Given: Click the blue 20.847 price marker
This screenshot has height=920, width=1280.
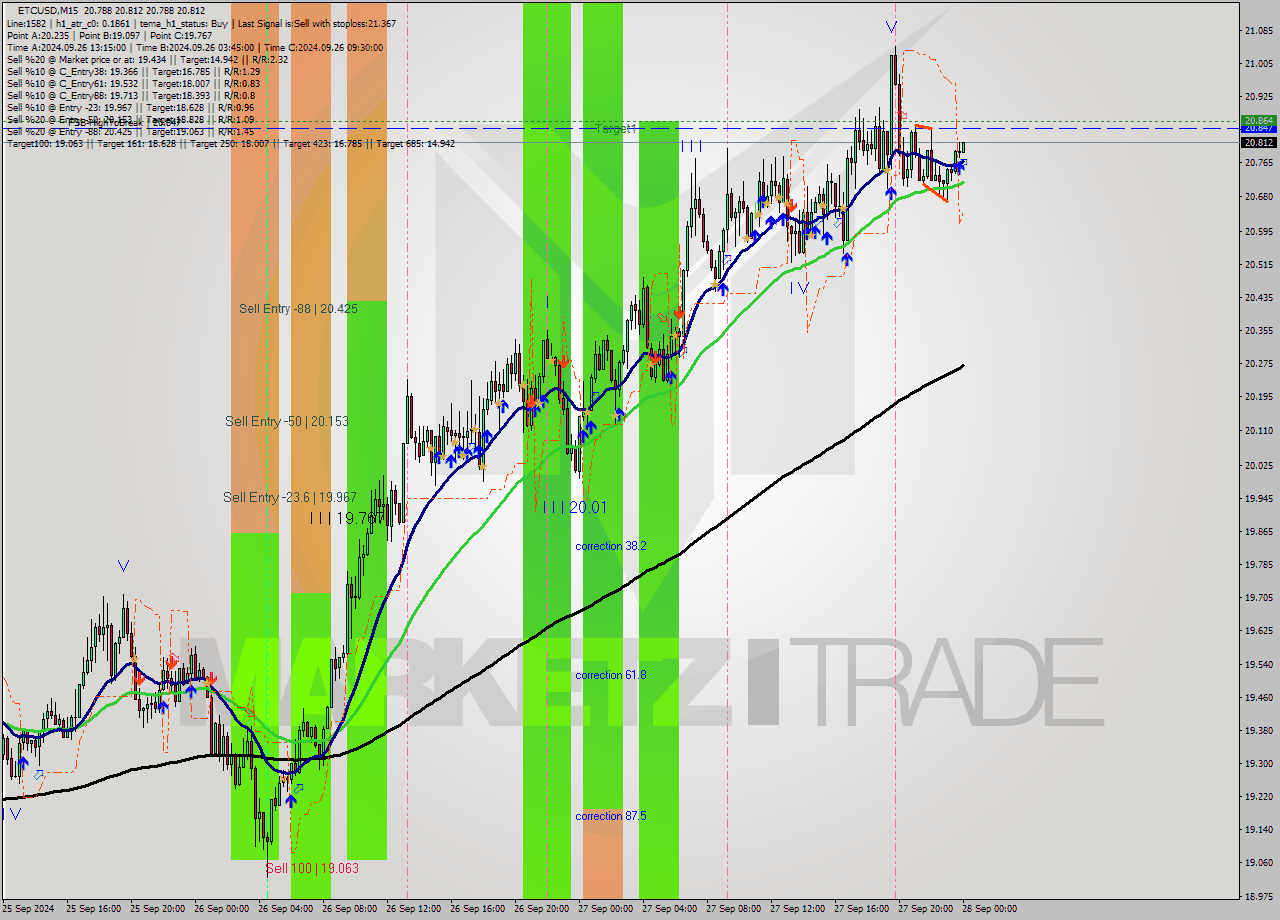Looking at the screenshot, I should [1258, 128].
